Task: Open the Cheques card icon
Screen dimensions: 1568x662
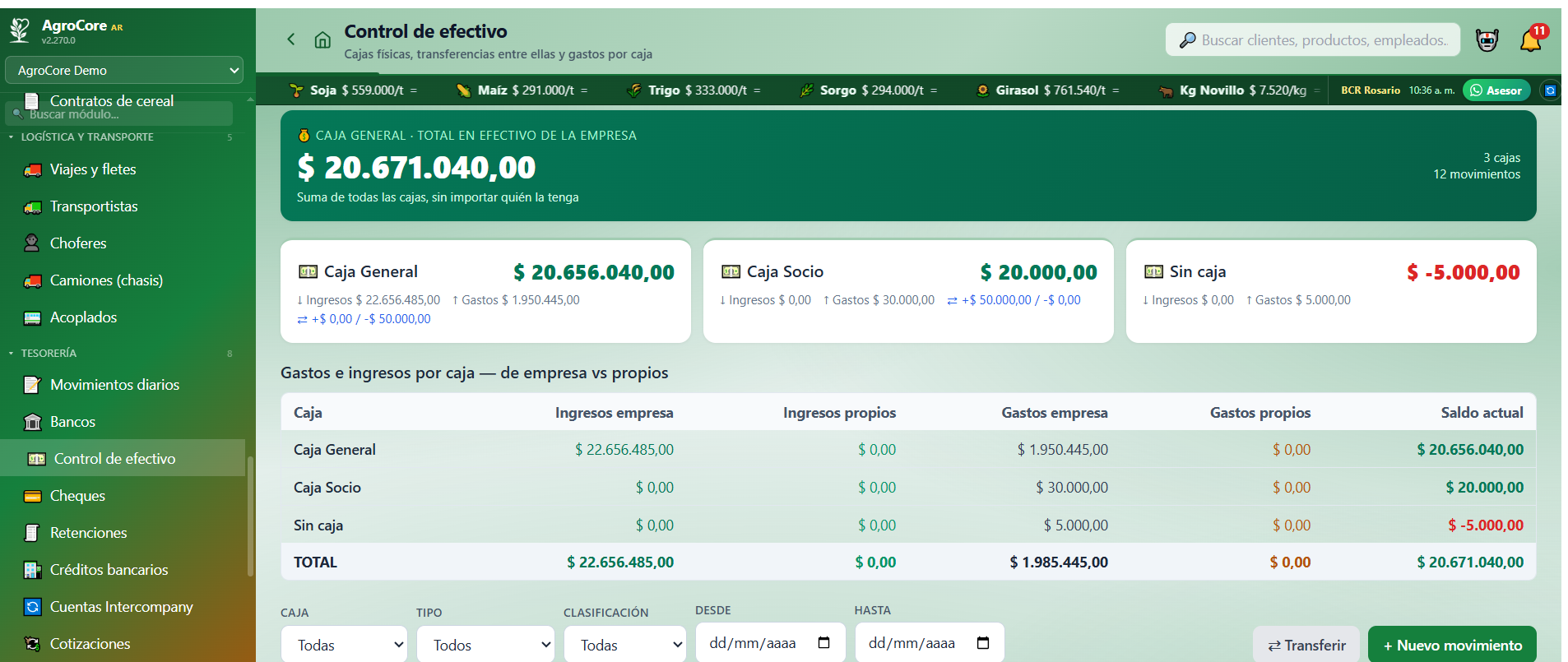Action: (x=33, y=496)
